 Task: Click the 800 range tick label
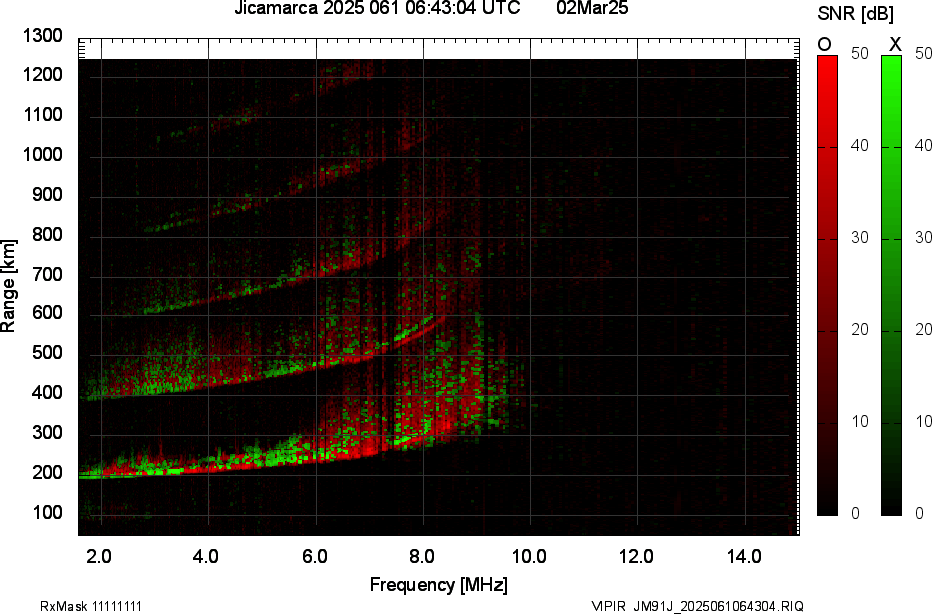[47, 234]
